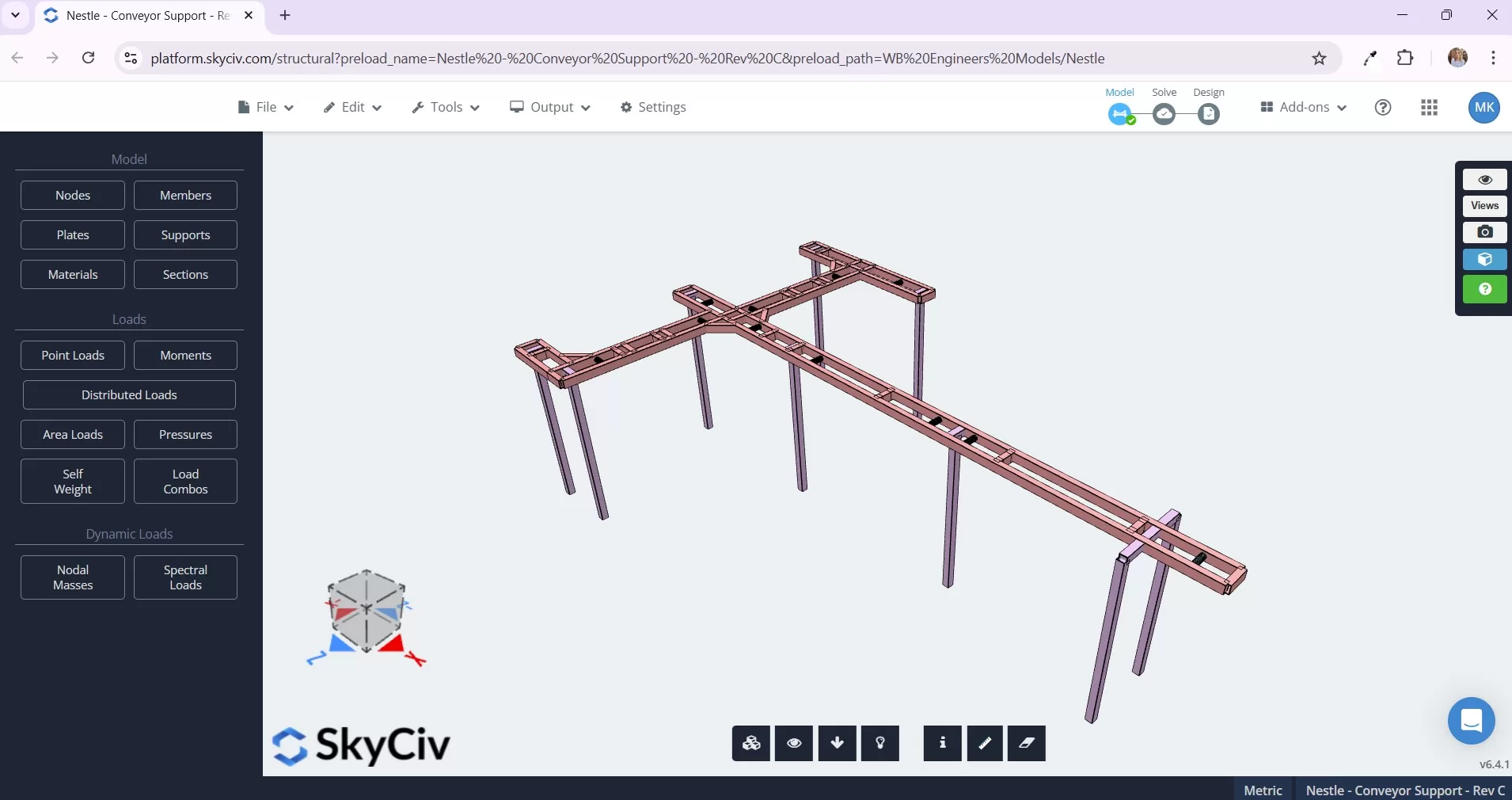Click the stacked cubes icon
This screenshot has height=800, width=1512.
751,743
